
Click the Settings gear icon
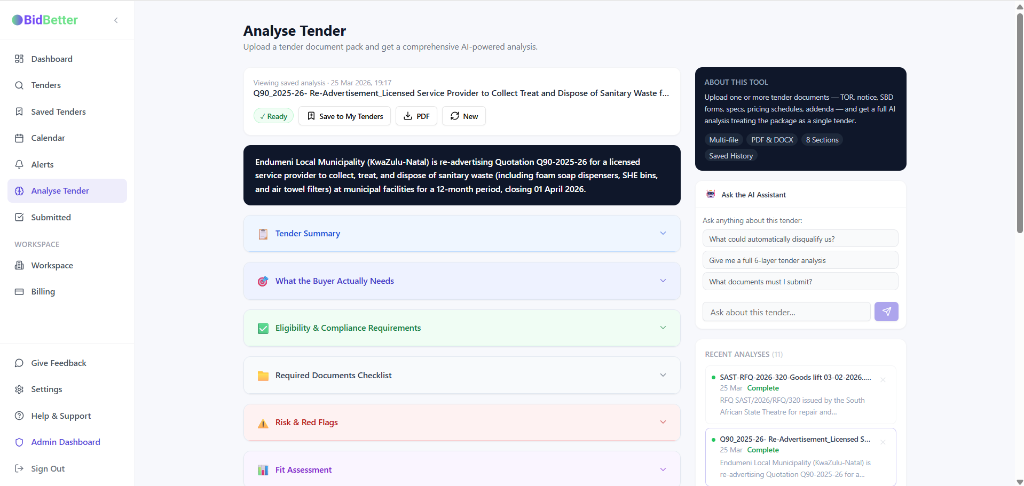[x=19, y=389]
